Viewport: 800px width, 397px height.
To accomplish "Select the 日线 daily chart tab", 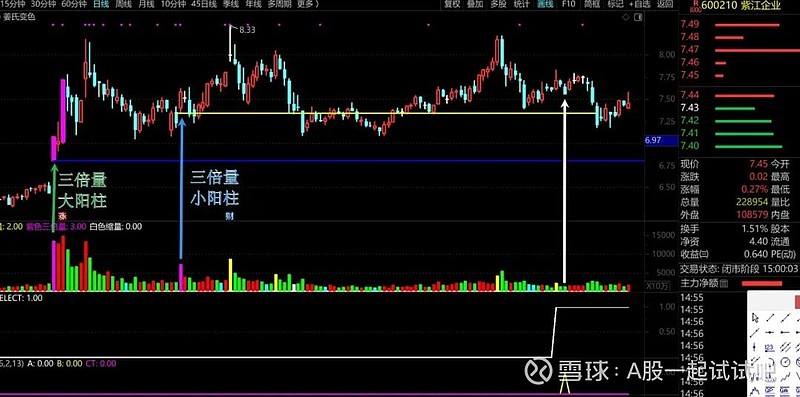I will coord(101,4).
